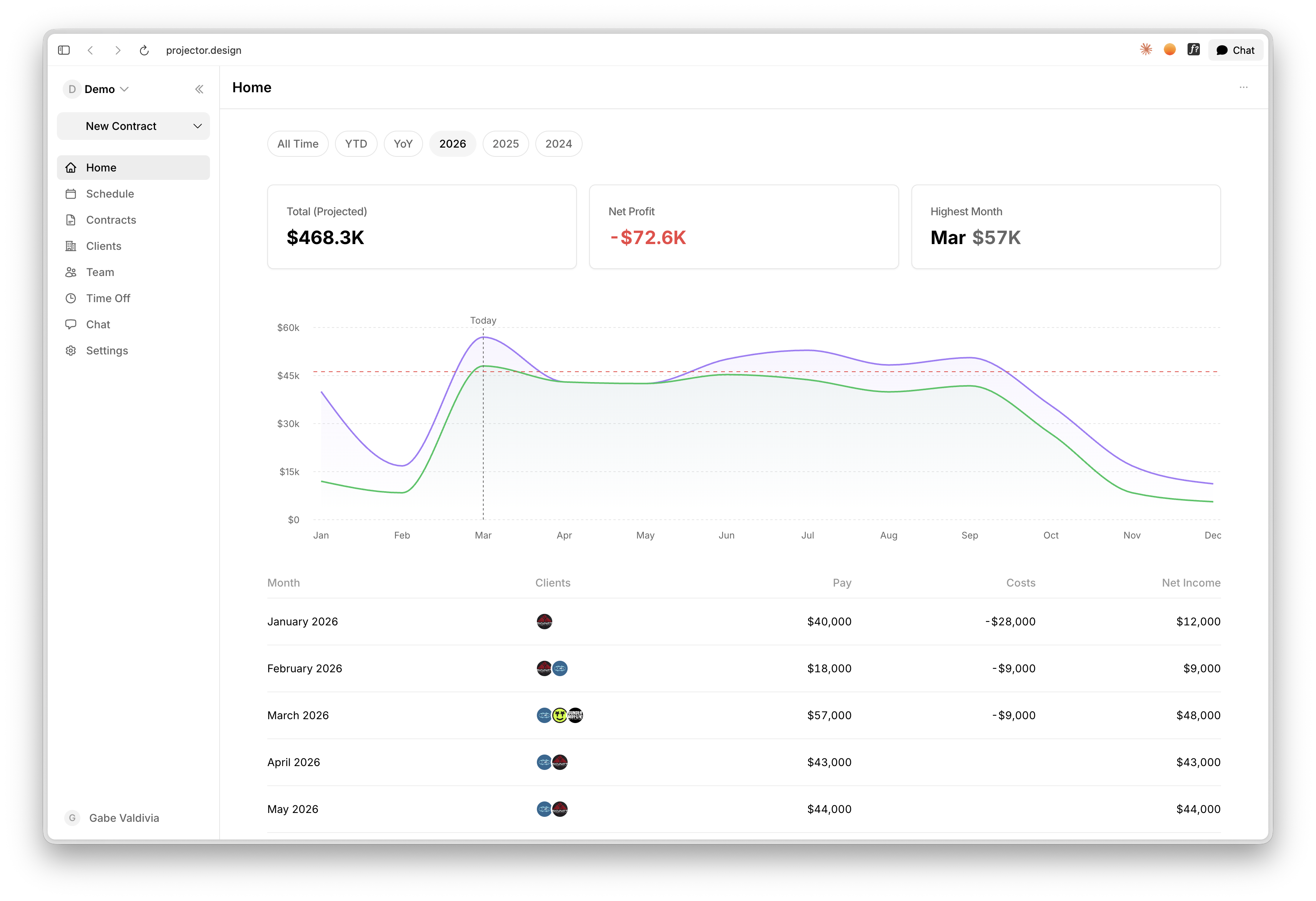Open the Team sidebar item

point(100,272)
